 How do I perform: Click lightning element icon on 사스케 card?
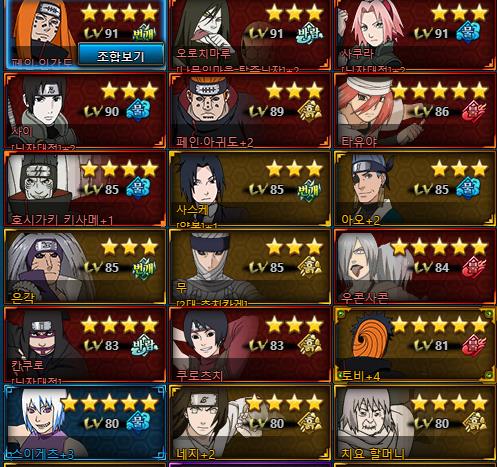pos(309,189)
